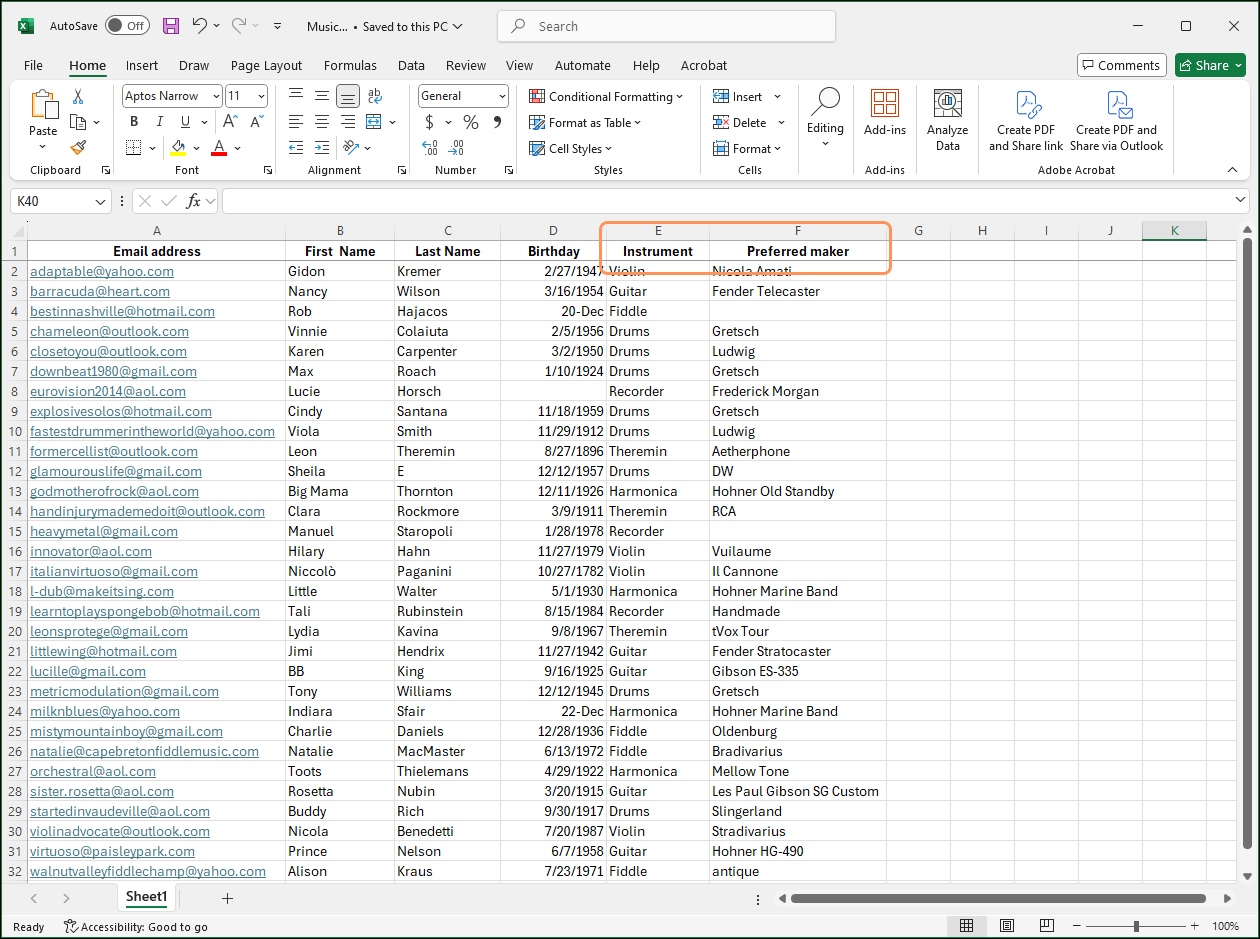The height and width of the screenshot is (939, 1260).
Task: Open the File menu
Action: (33, 65)
